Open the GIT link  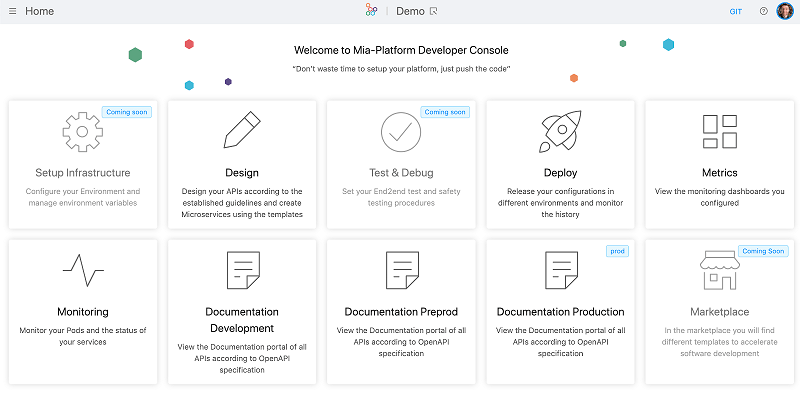[x=736, y=12]
